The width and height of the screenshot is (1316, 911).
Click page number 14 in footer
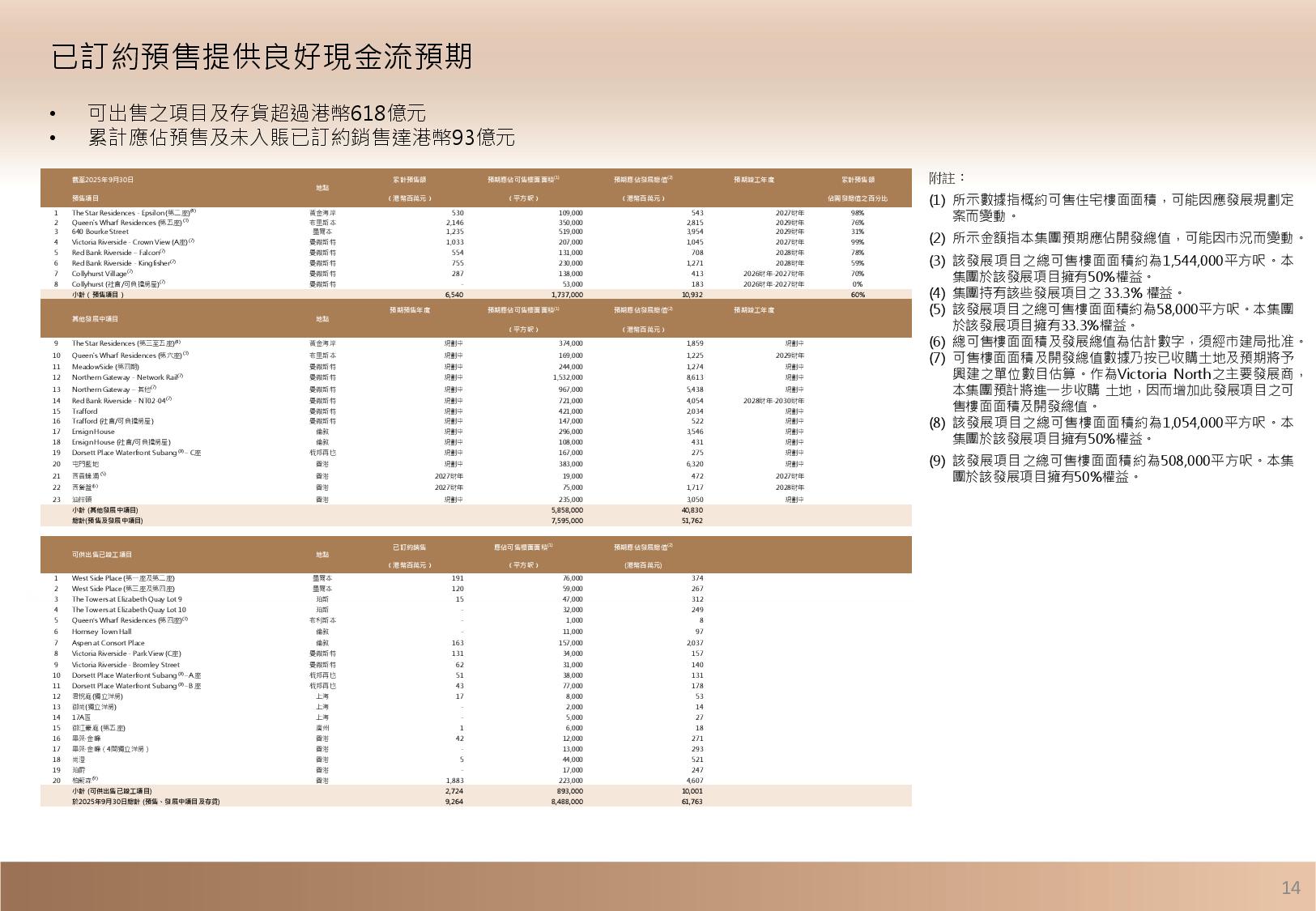point(1290,888)
